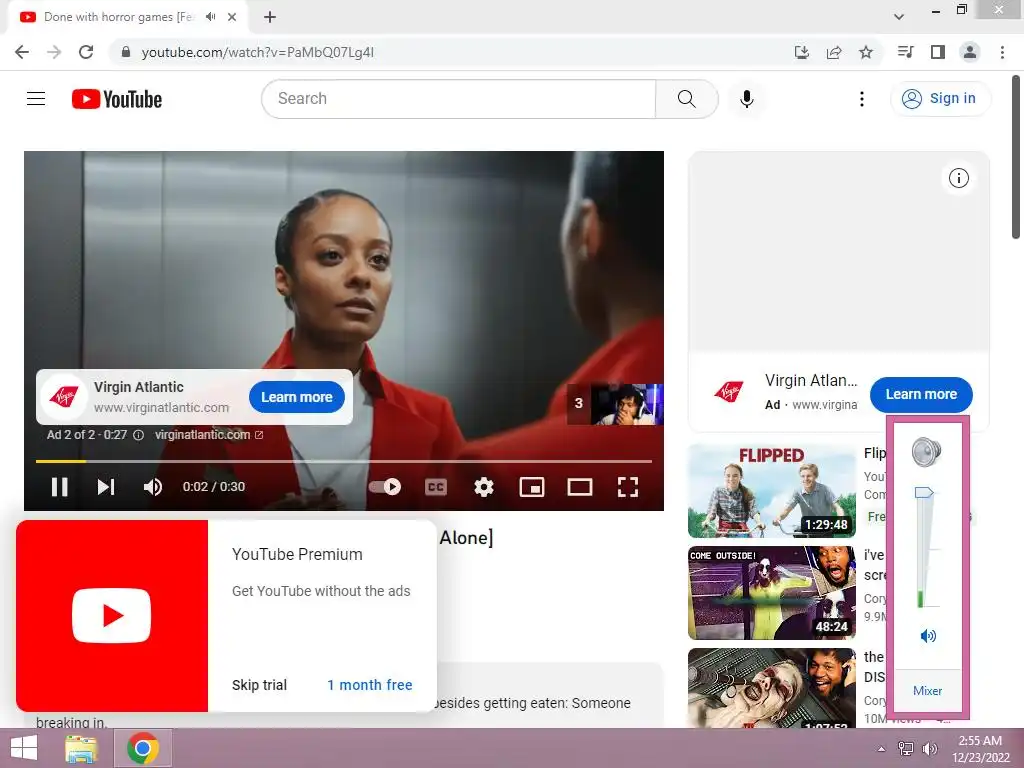The height and width of the screenshot is (768, 1024).
Task: Toggle the autoplay switch in the player
Action: click(385, 487)
